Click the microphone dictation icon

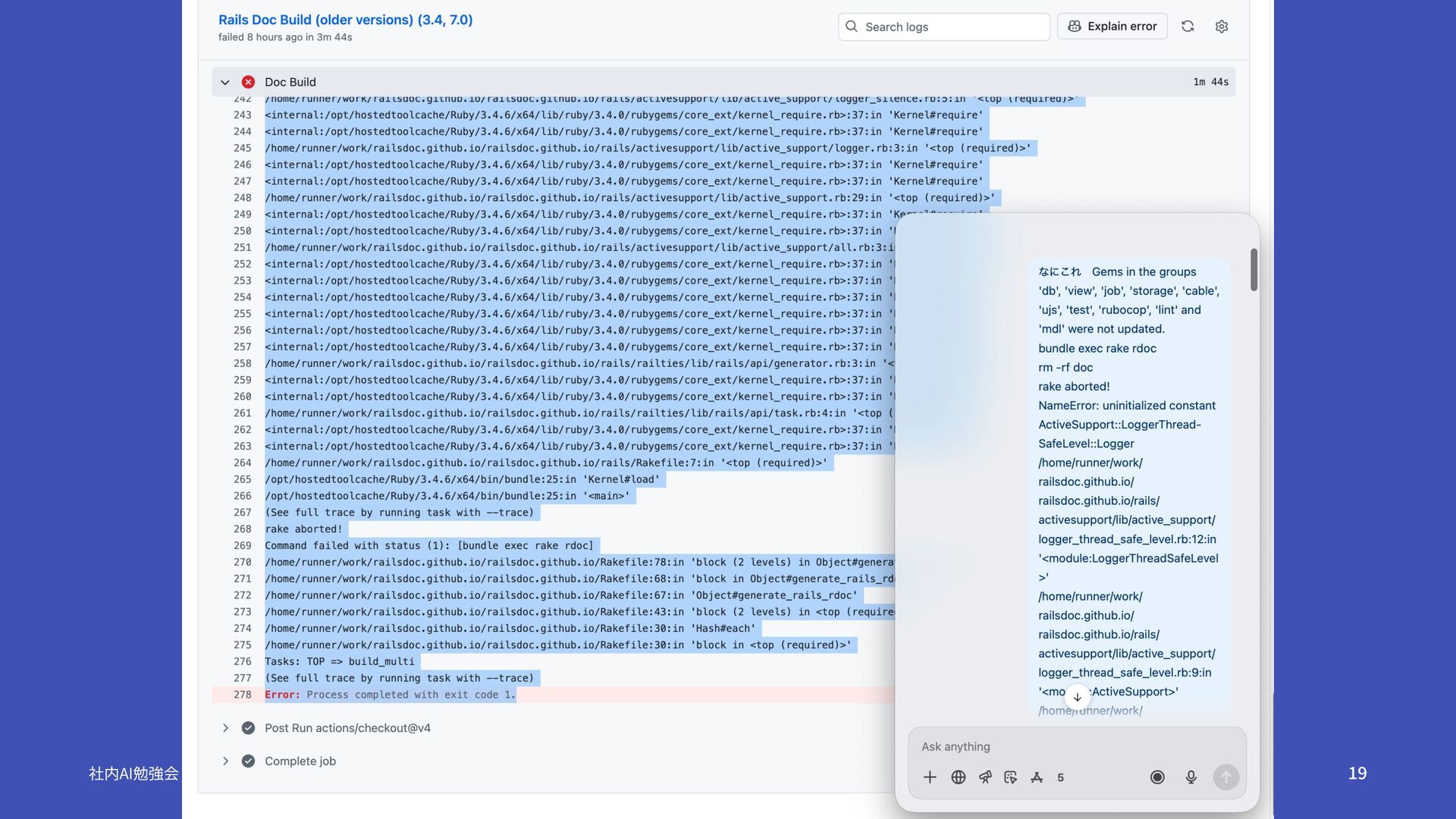coord(1191,777)
